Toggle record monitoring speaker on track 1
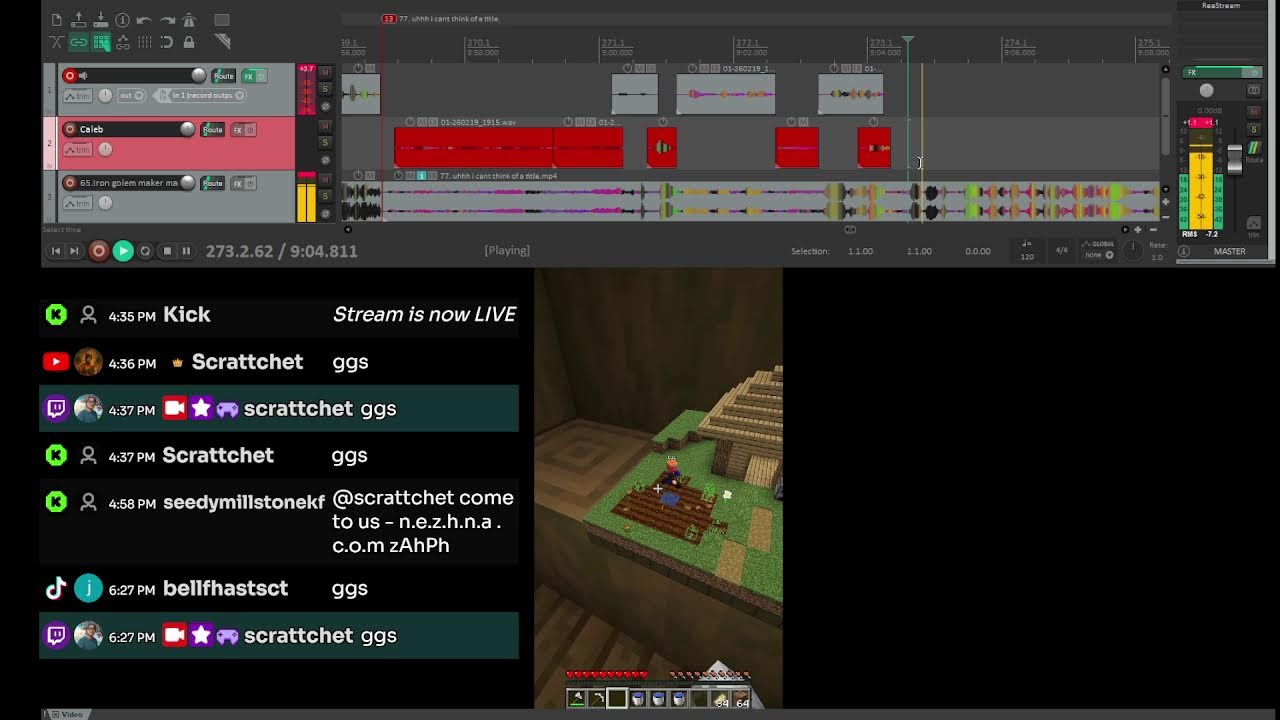The height and width of the screenshot is (720, 1280). pyautogui.click(x=83, y=76)
